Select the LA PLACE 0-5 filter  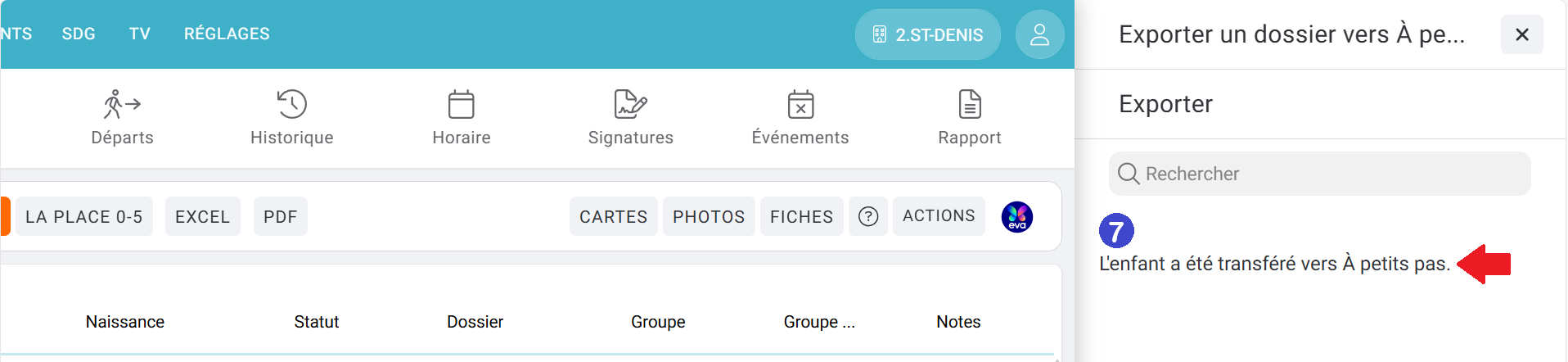pyautogui.click(x=84, y=216)
